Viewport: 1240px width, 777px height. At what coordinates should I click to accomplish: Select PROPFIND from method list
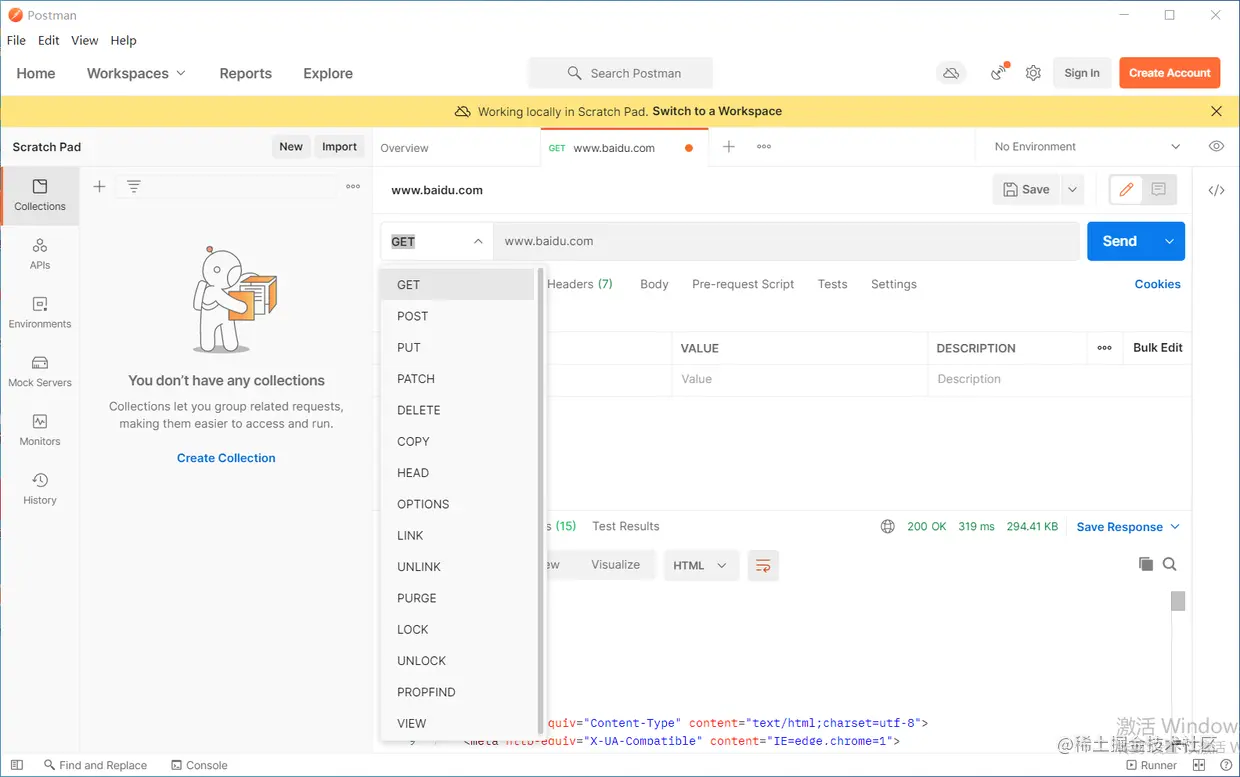click(458, 692)
